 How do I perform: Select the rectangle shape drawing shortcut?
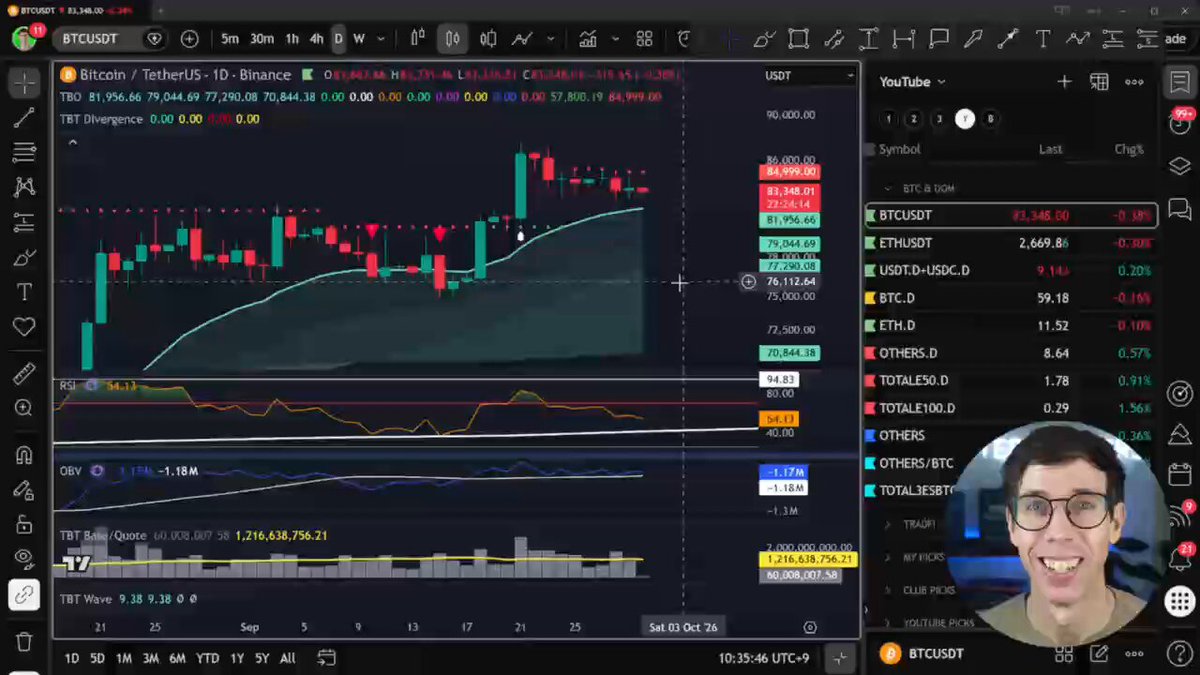pyautogui.click(x=798, y=39)
